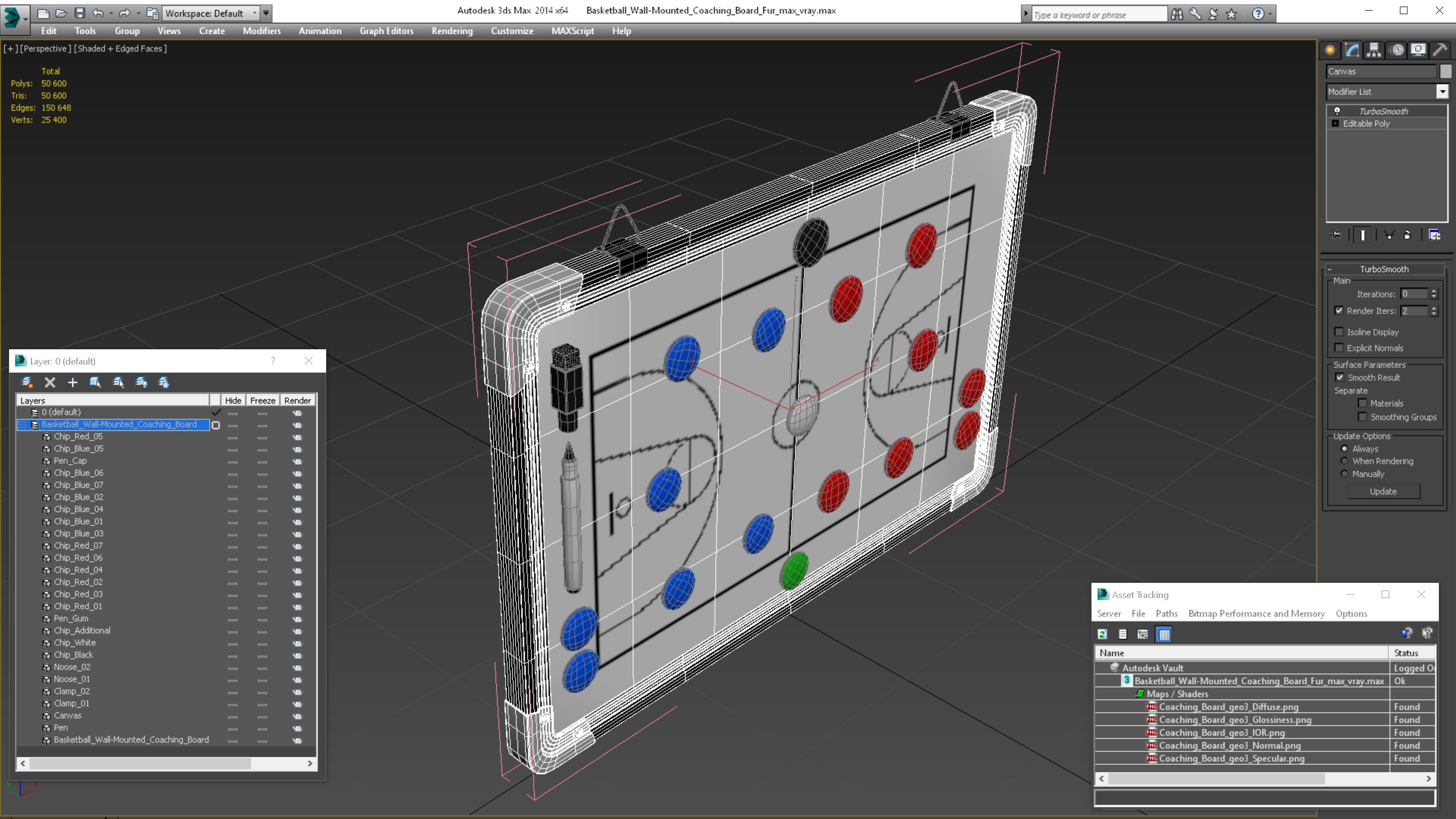The image size is (1456, 819).
Task: Click the Save File toolbar icon
Action: click(x=80, y=13)
